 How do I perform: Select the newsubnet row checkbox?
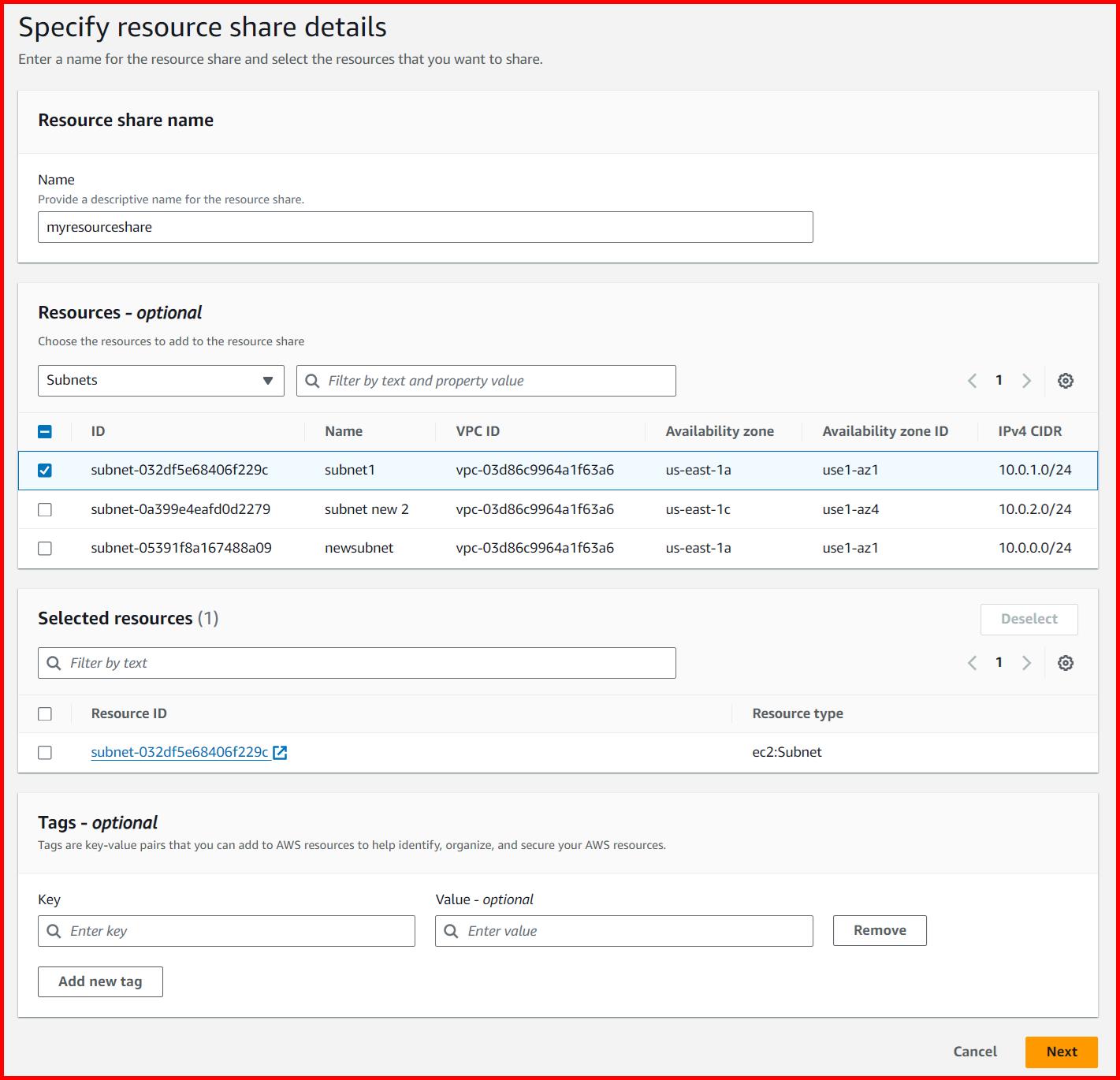45,548
